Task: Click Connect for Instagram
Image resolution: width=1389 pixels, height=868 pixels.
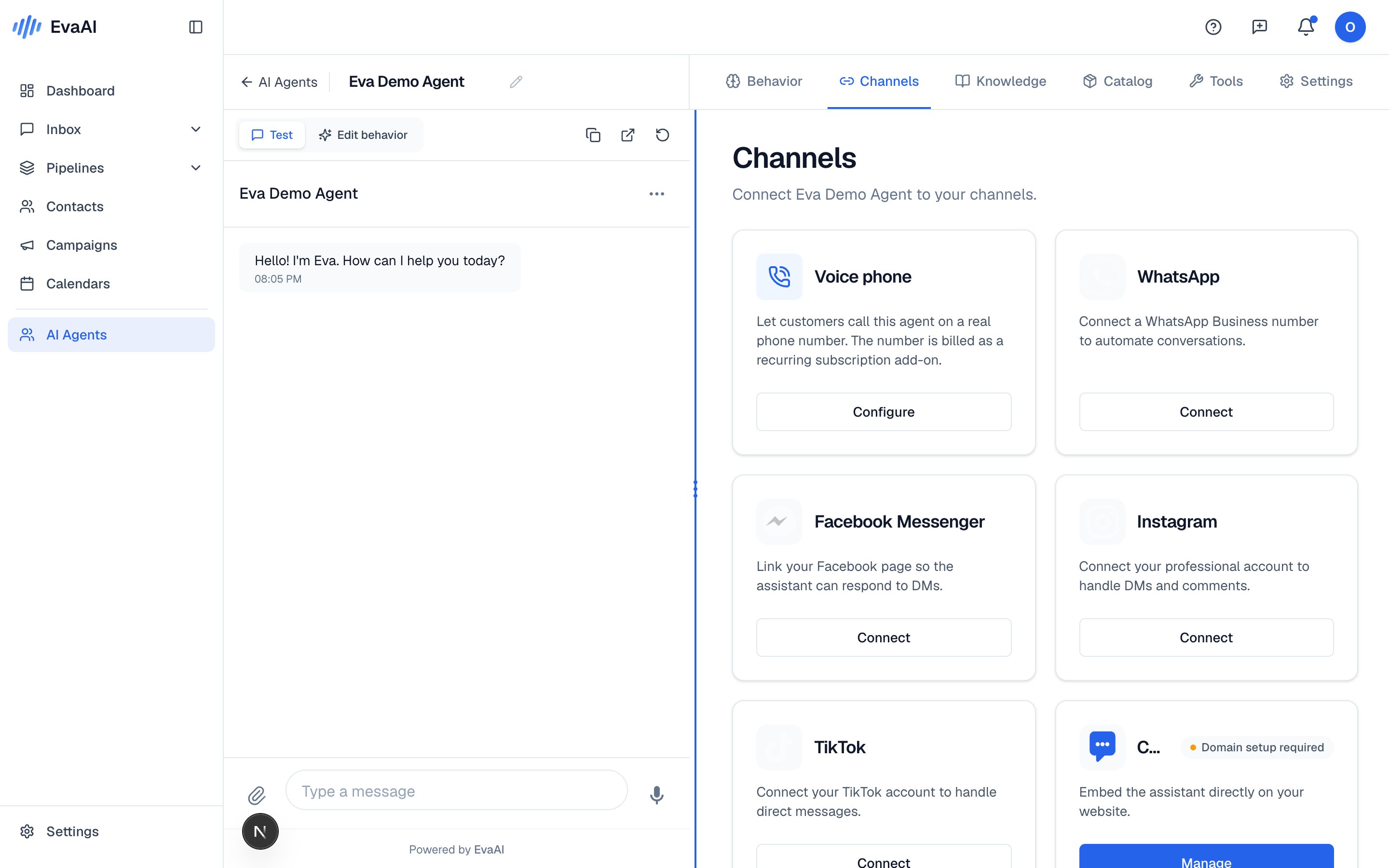Action: click(1206, 637)
